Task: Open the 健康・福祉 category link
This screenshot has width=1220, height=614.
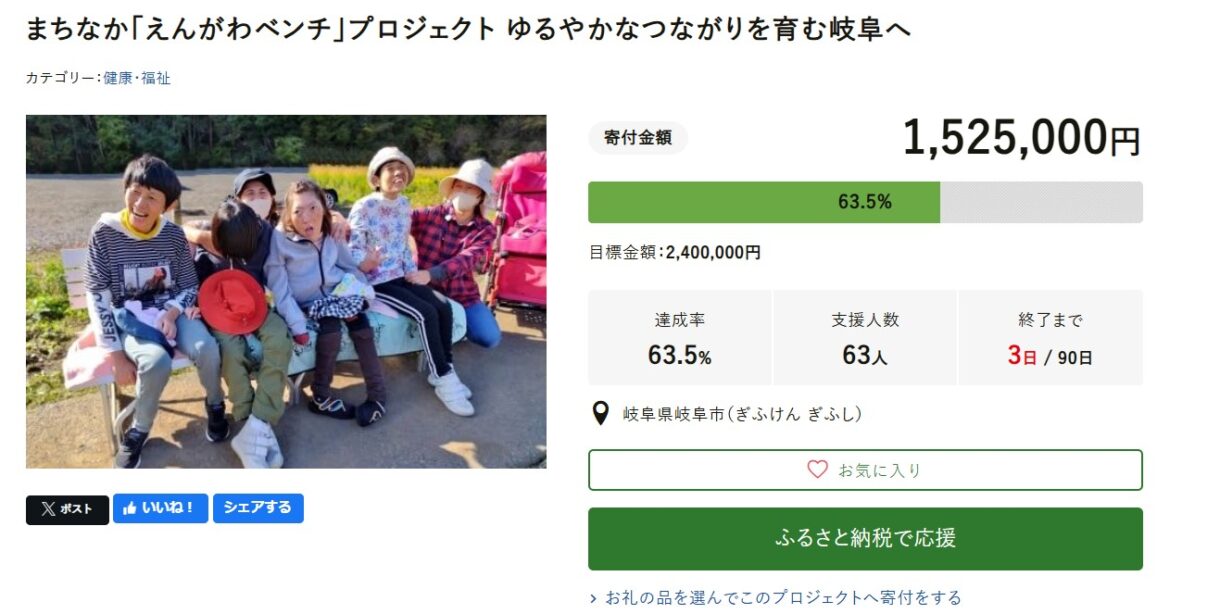Action: coord(137,78)
